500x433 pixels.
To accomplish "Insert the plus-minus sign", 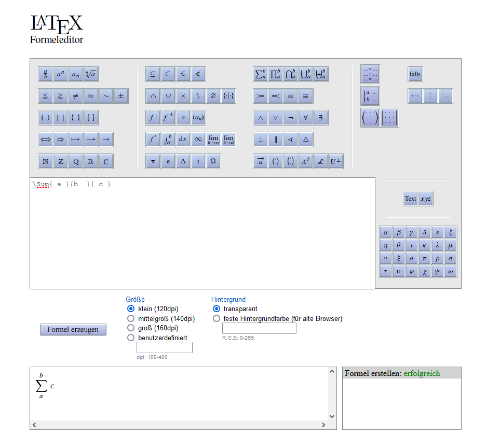I will click(x=121, y=96).
